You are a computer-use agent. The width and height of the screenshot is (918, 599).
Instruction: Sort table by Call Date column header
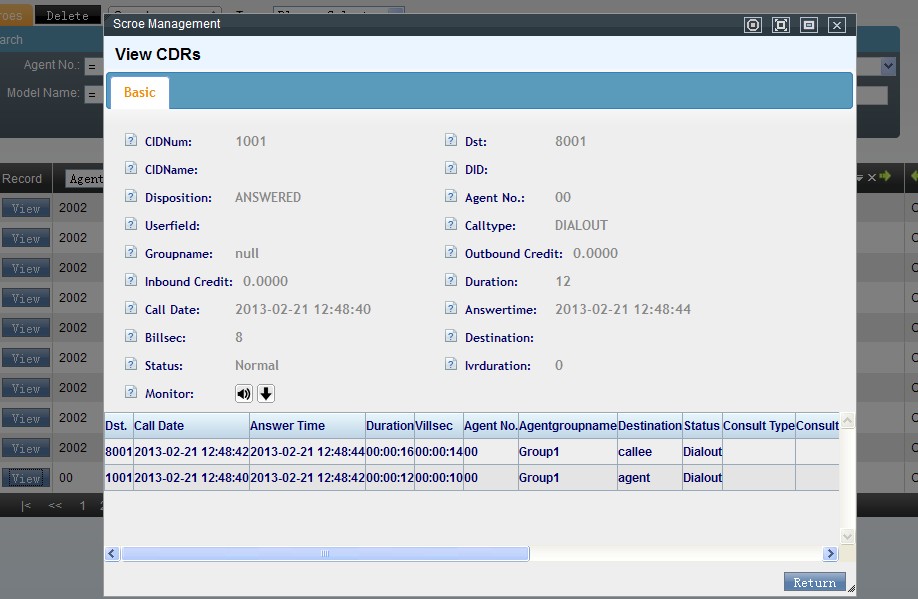coord(159,426)
